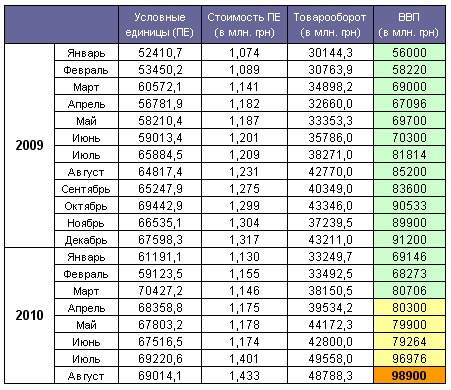Image resolution: width=451 pixels, height=390 pixels.
Task: Click the GDP value 96976
Action: click(409, 358)
